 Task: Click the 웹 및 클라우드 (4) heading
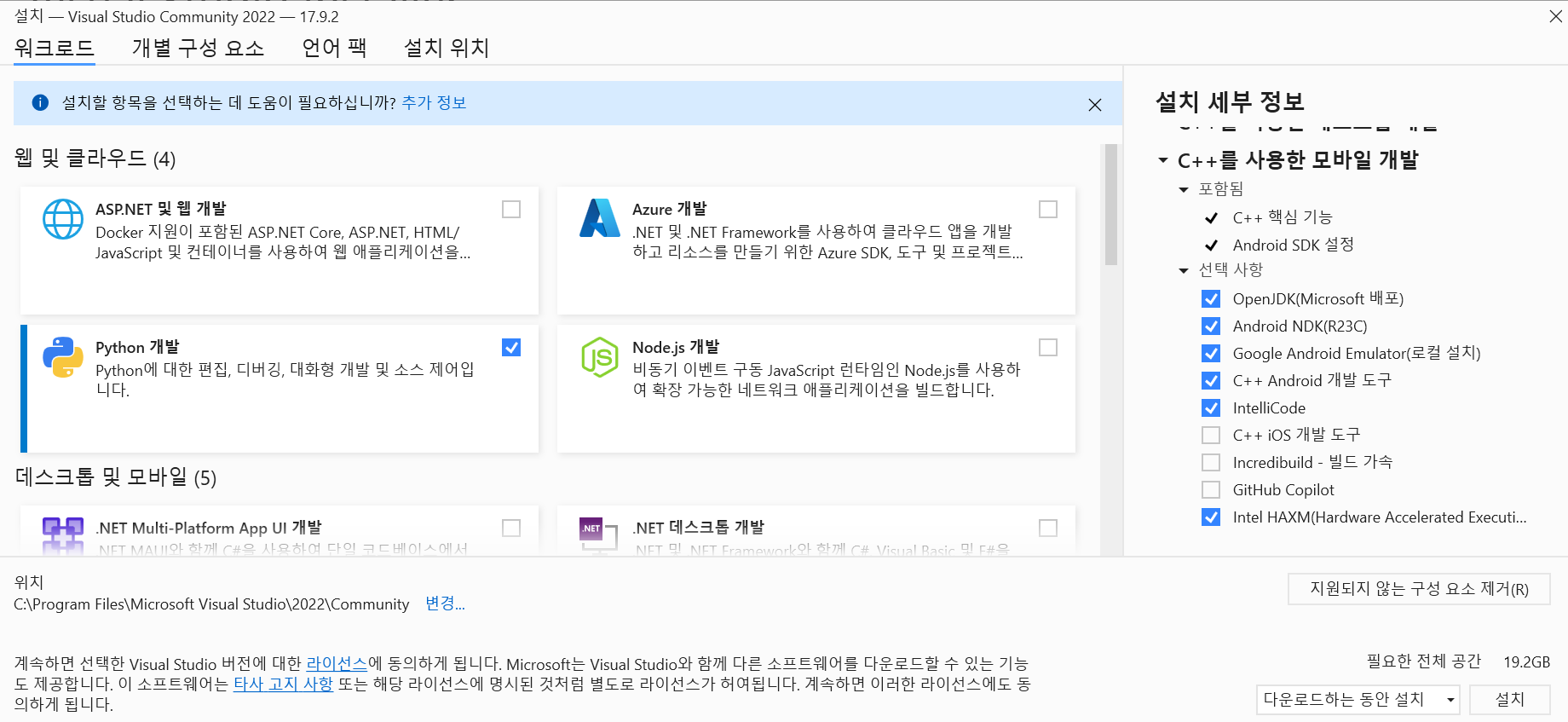pos(95,159)
